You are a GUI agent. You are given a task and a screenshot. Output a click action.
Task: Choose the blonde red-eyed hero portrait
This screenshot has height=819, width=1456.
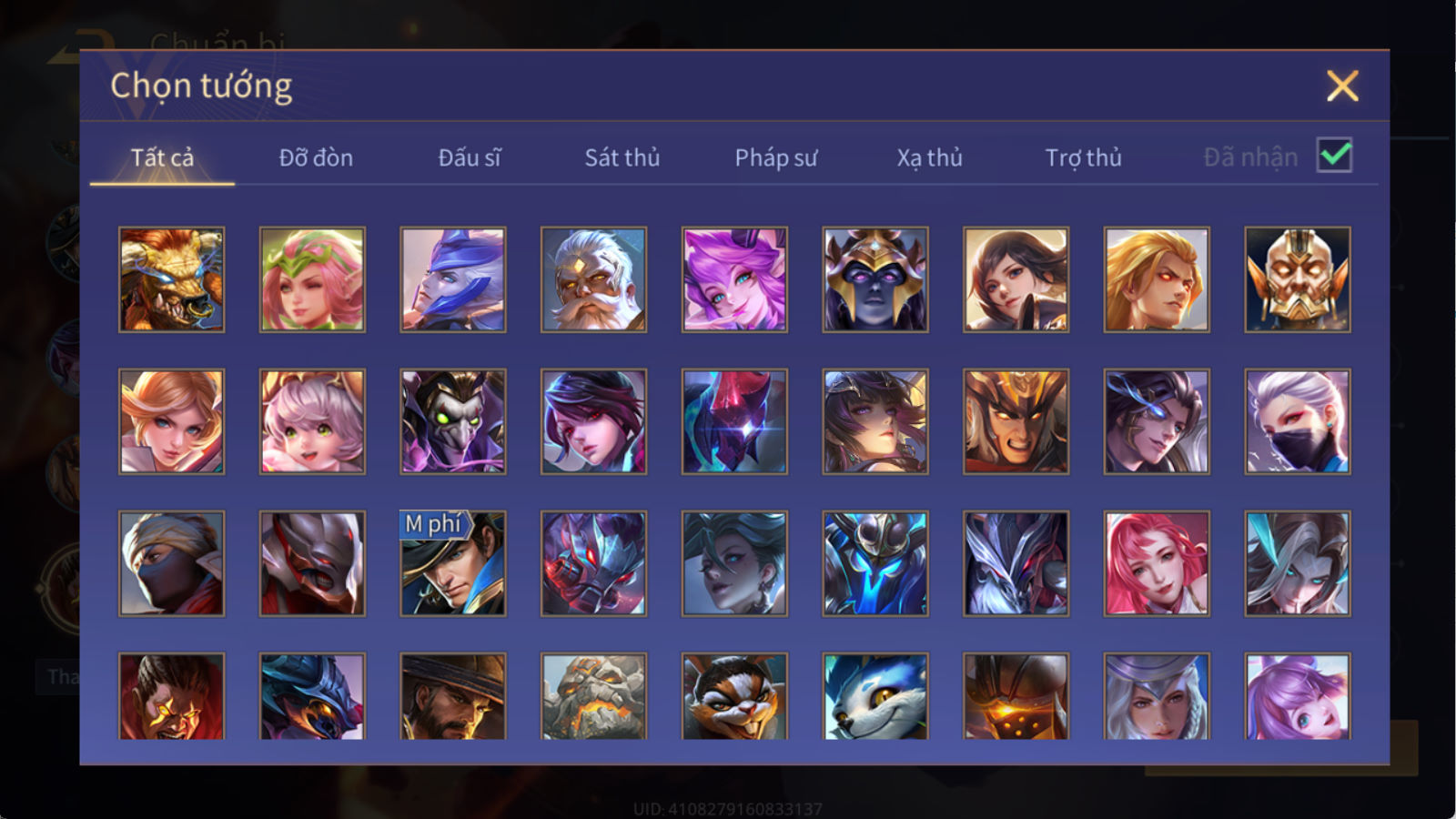click(1157, 279)
